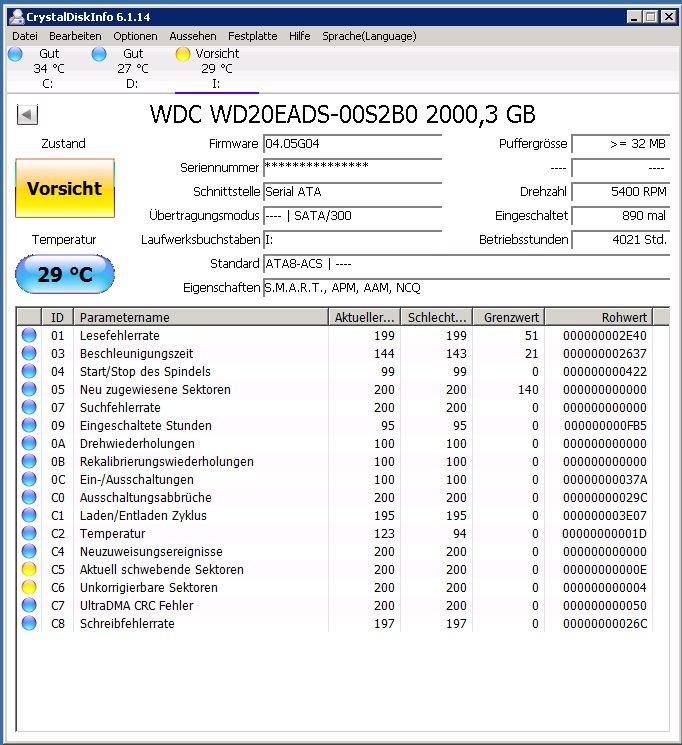
Task: Select raw value 00000000000E
Action: (605, 570)
